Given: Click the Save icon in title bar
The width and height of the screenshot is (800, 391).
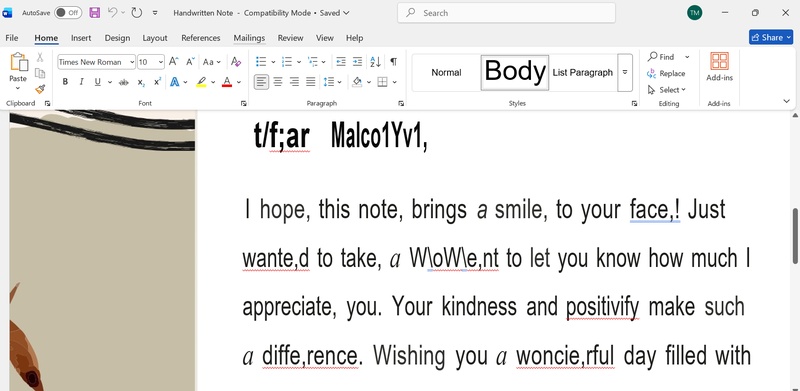Looking at the screenshot, I should 94,13.
